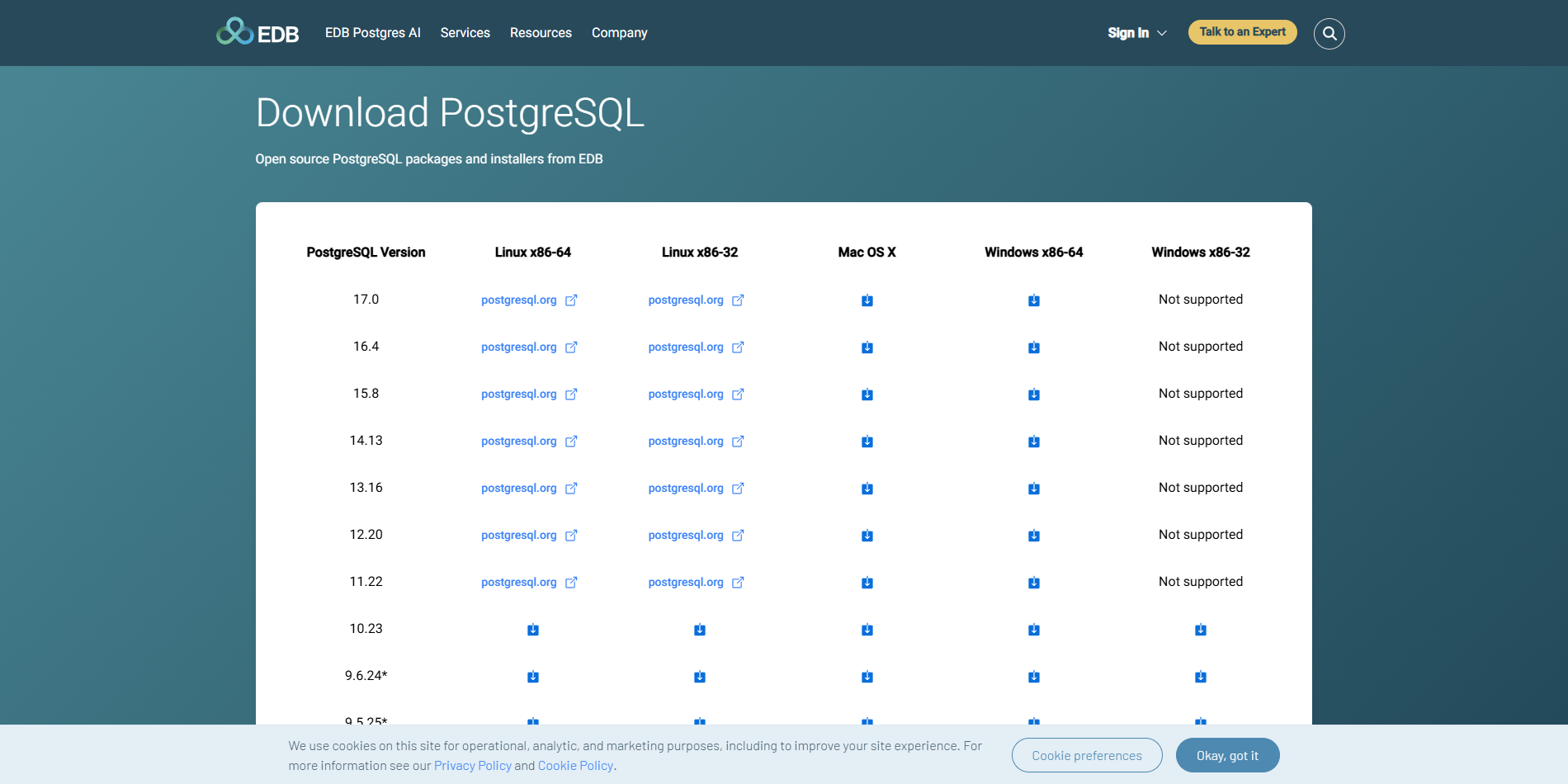1568x784 pixels.
Task: Open the EDB Postgres AI menu
Action: pyautogui.click(x=373, y=33)
